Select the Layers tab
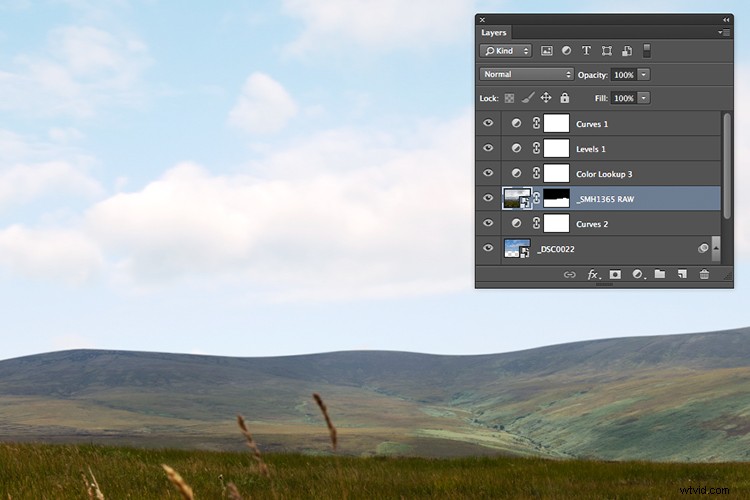Image resolution: width=750 pixels, height=500 pixels. tap(494, 33)
